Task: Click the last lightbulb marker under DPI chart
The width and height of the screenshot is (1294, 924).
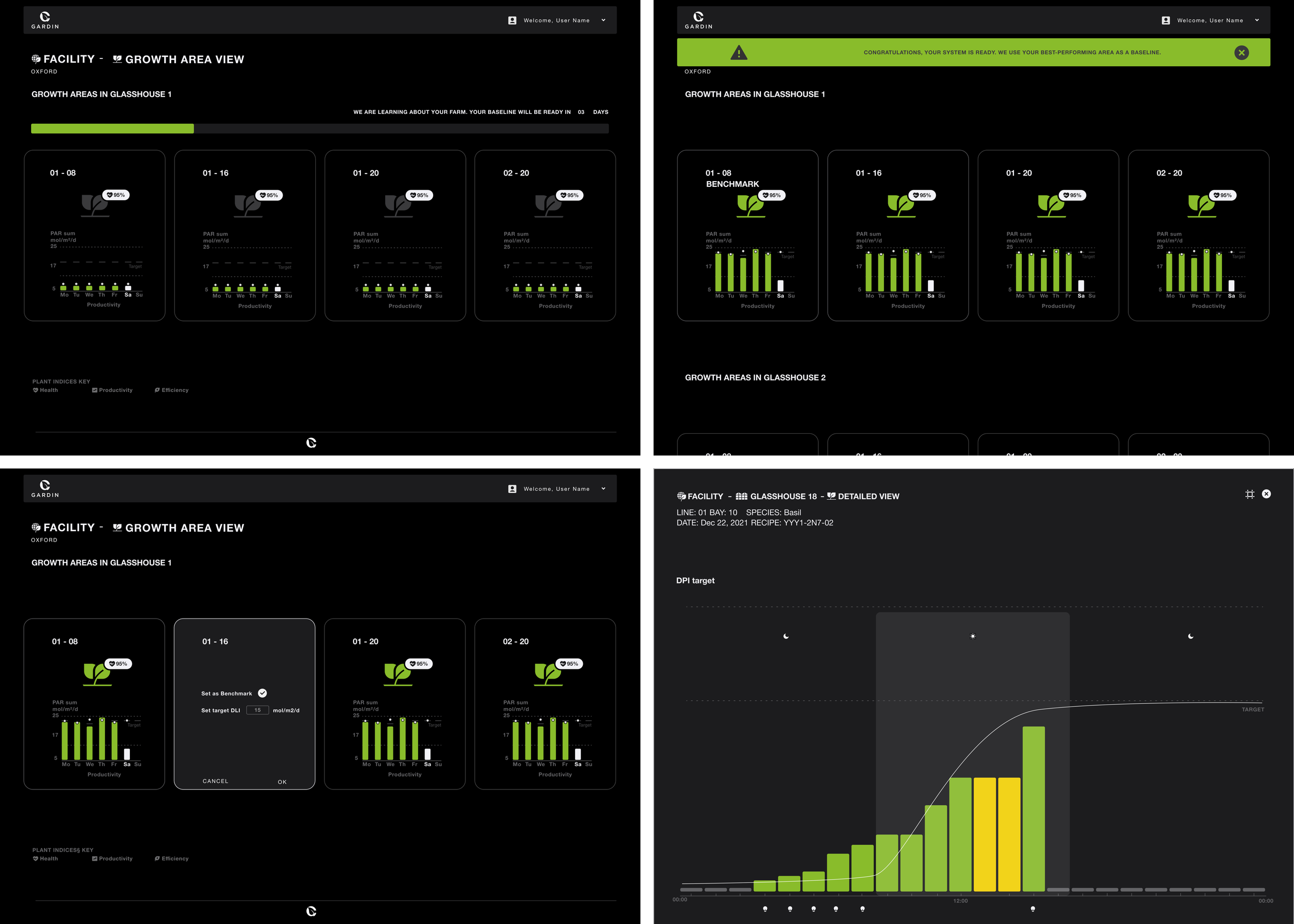Action: (x=1033, y=908)
